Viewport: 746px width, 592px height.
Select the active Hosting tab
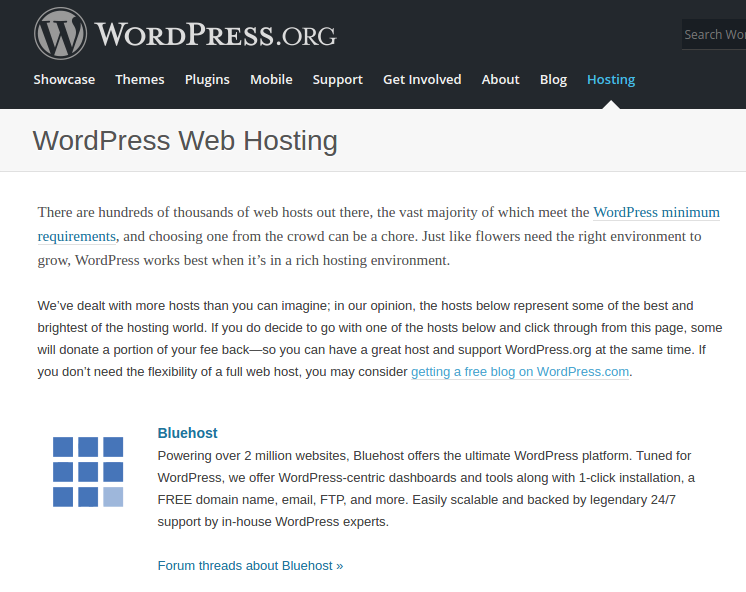(x=611, y=79)
